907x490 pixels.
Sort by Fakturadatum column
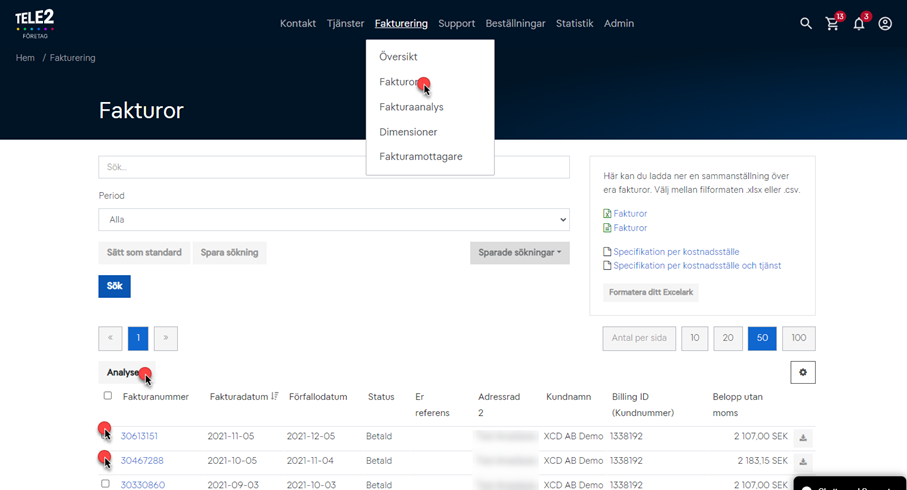(244, 397)
